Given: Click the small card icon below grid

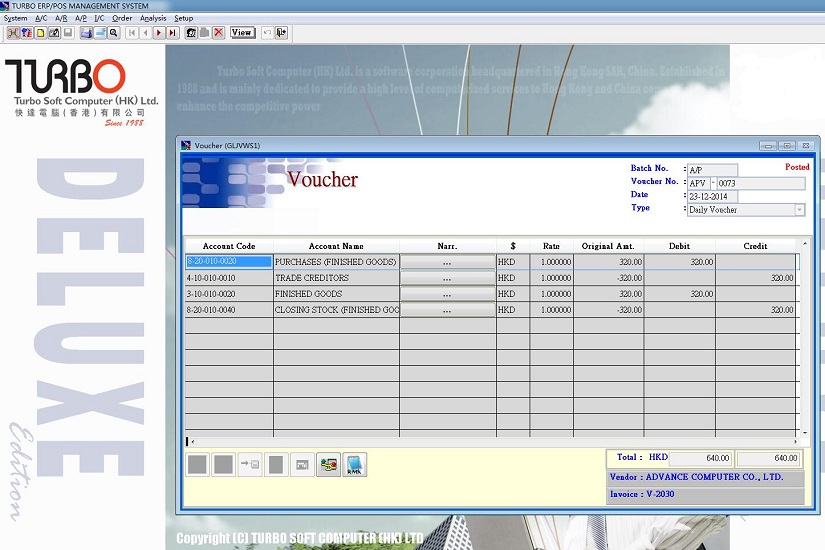Looking at the screenshot, I should [x=302, y=464].
